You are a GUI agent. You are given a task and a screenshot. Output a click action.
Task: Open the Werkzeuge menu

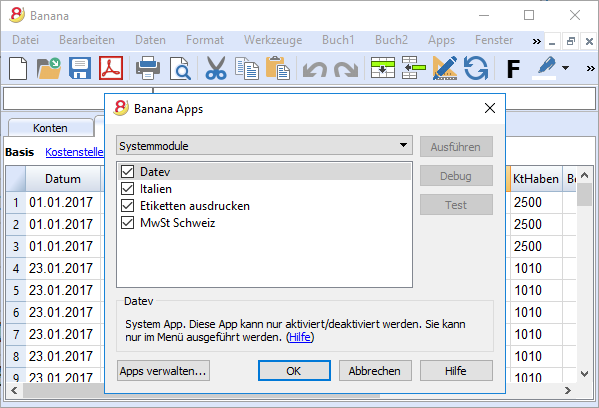coord(273,40)
